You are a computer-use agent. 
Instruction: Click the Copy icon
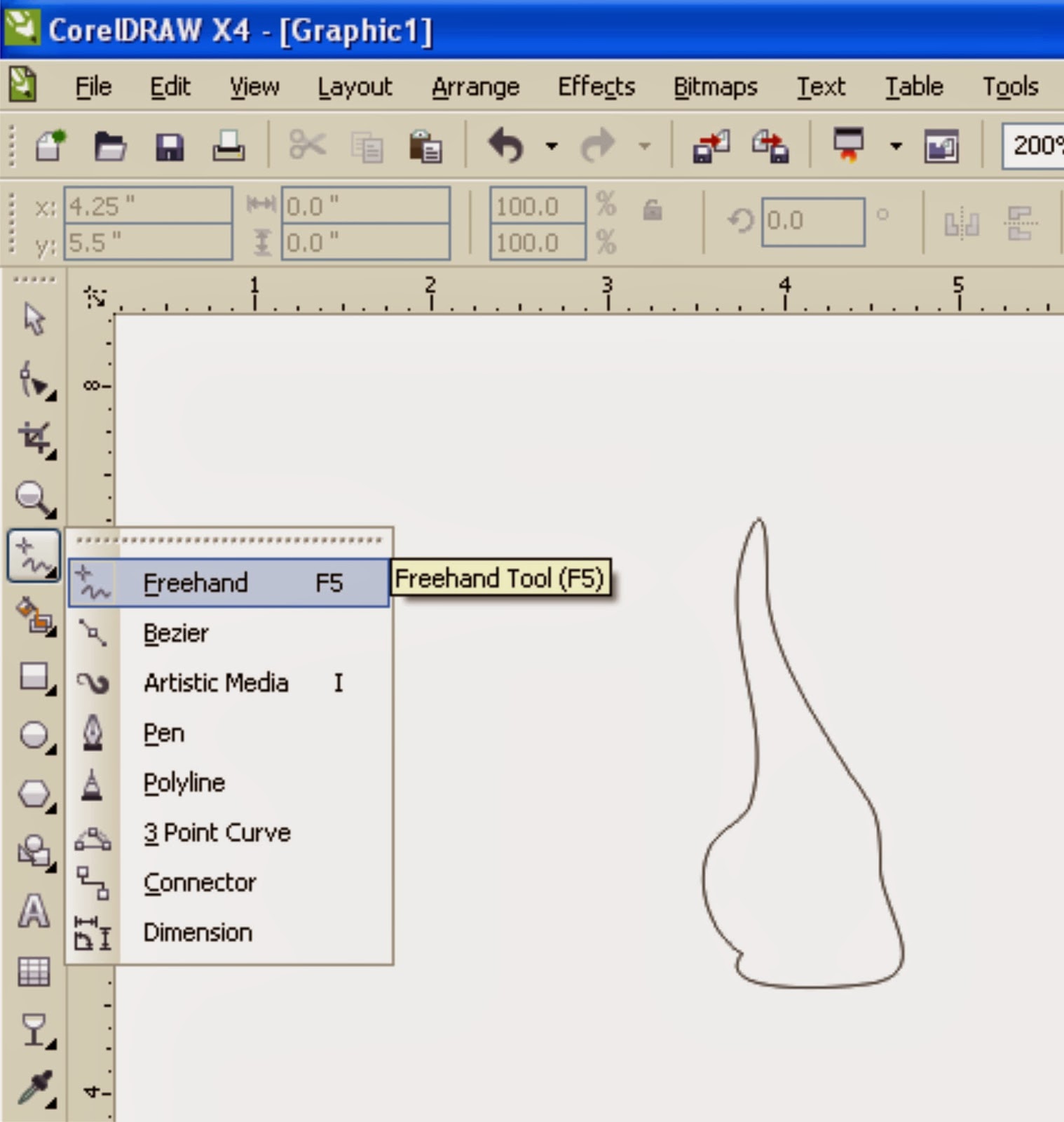click(367, 147)
